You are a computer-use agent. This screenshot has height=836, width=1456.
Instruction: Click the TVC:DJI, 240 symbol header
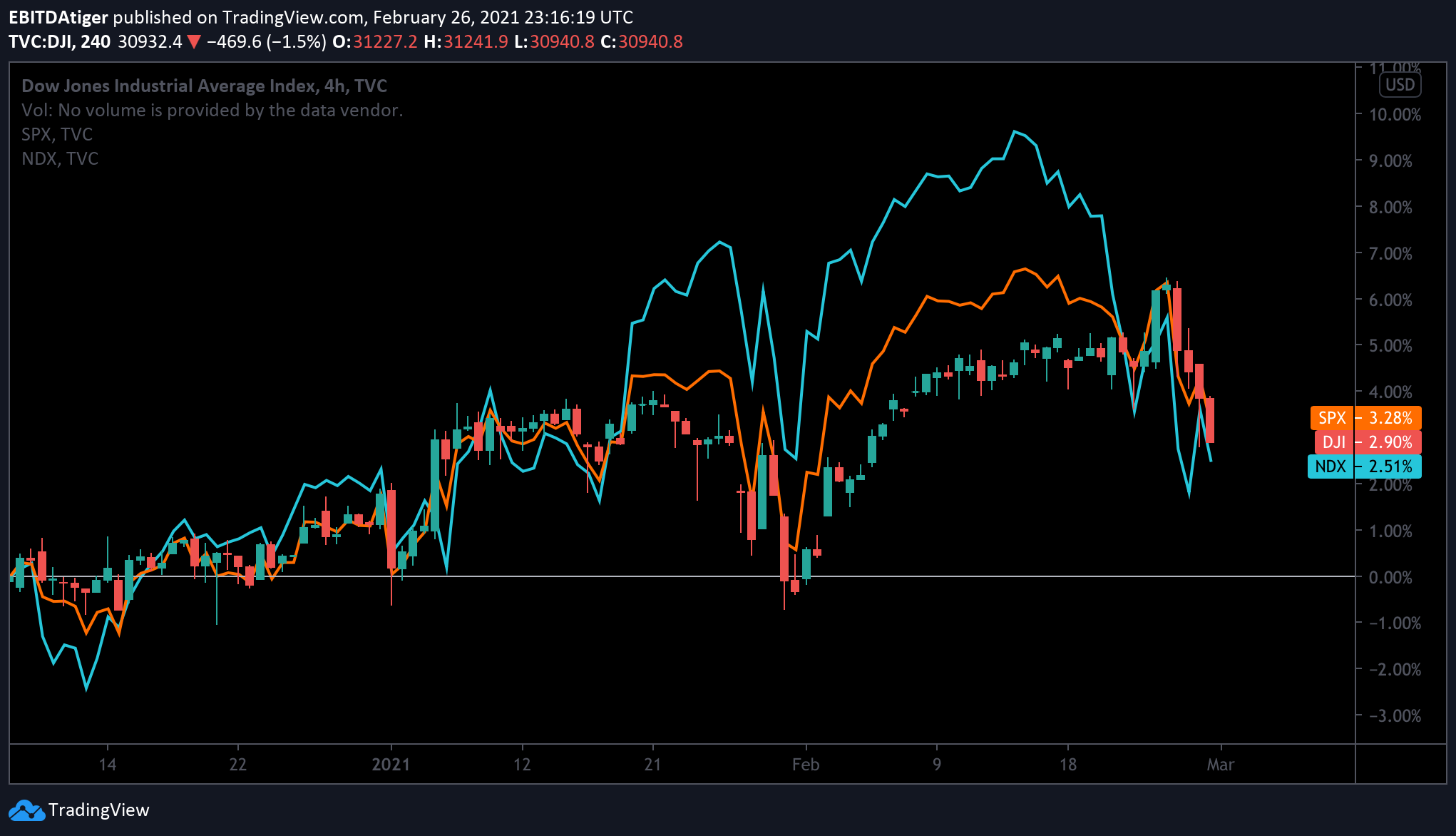point(60,41)
